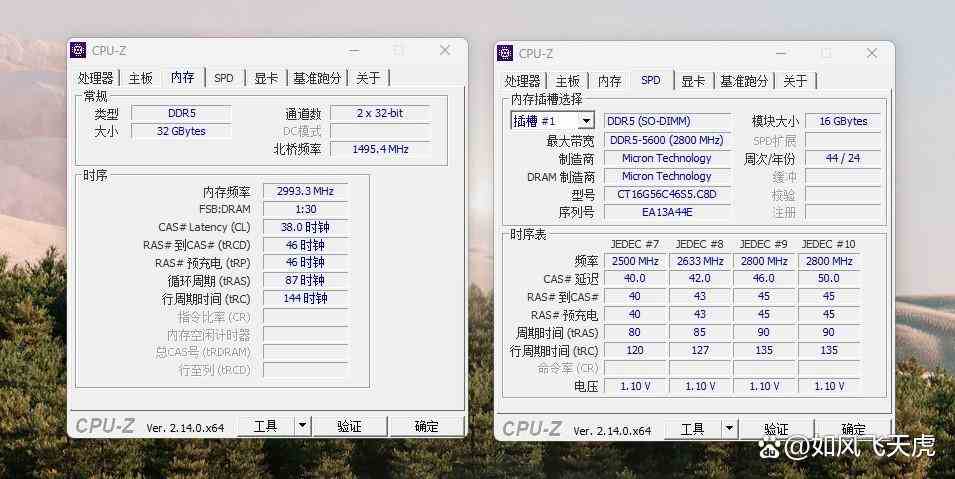Viewport: 955px width, 479px height.
Task: Click 工具 button in right CPU-Z window
Action: point(692,429)
